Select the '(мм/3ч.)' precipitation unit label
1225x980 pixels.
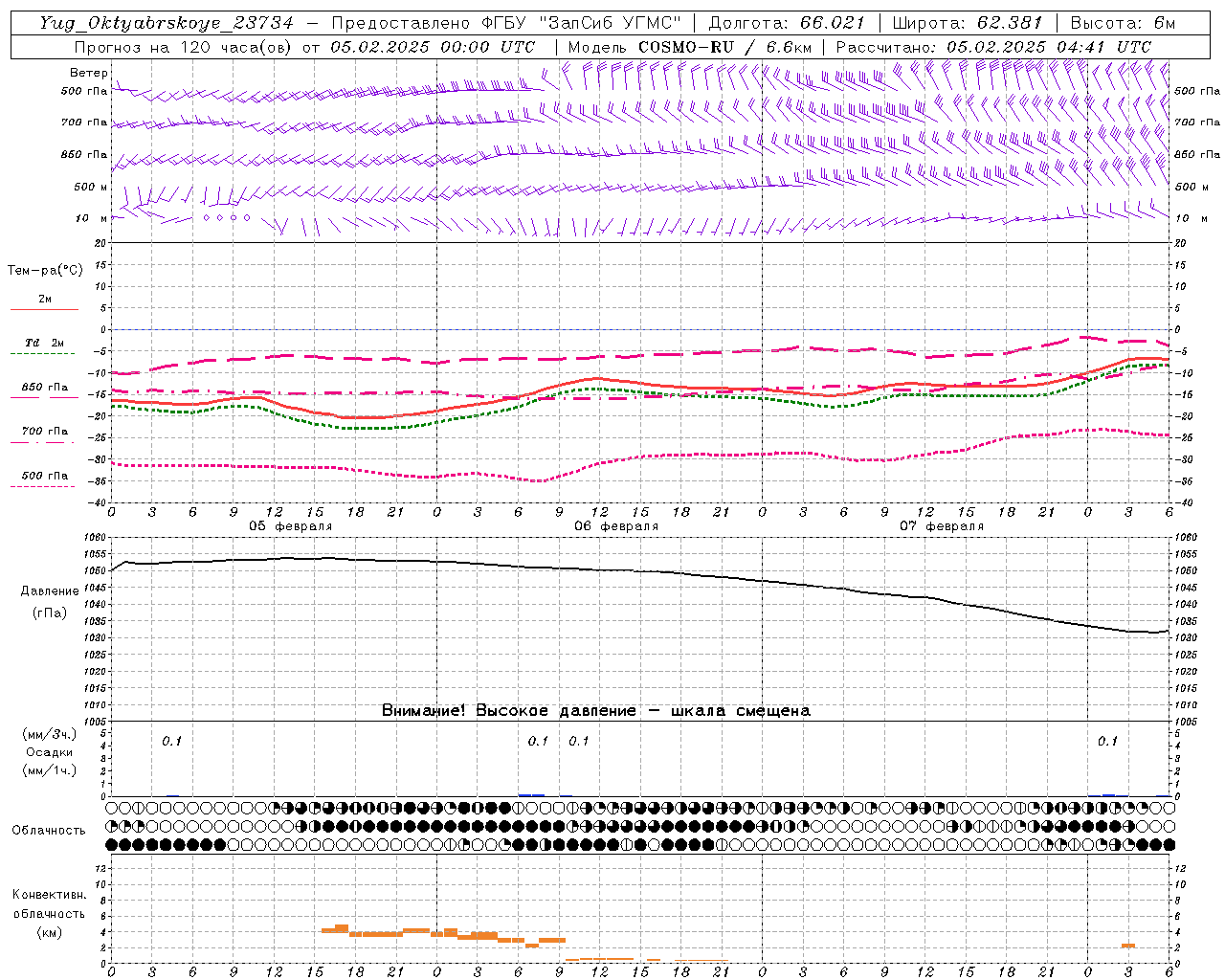click(x=50, y=734)
